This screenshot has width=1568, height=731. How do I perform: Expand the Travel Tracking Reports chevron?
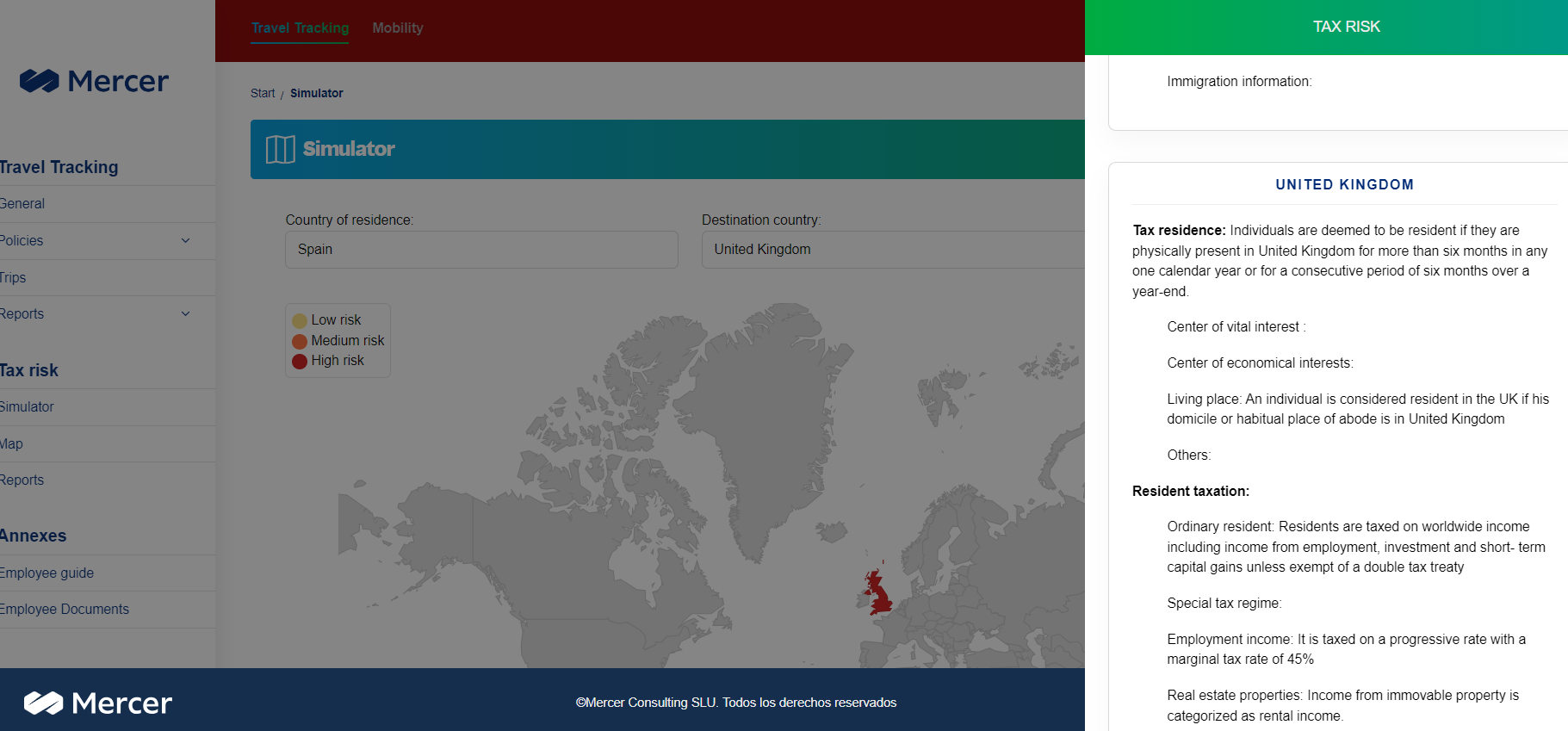click(185, 313)
